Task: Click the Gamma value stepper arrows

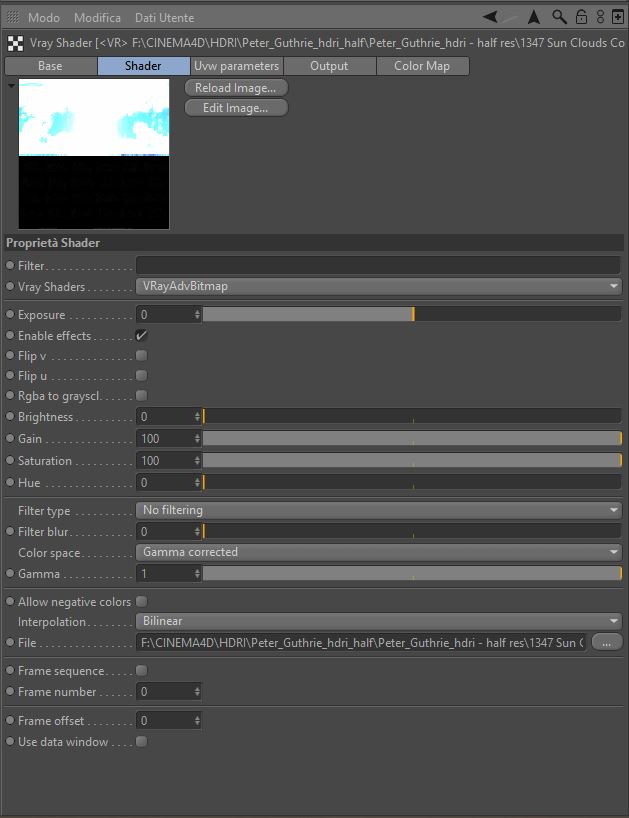Action: pos(197,573)
